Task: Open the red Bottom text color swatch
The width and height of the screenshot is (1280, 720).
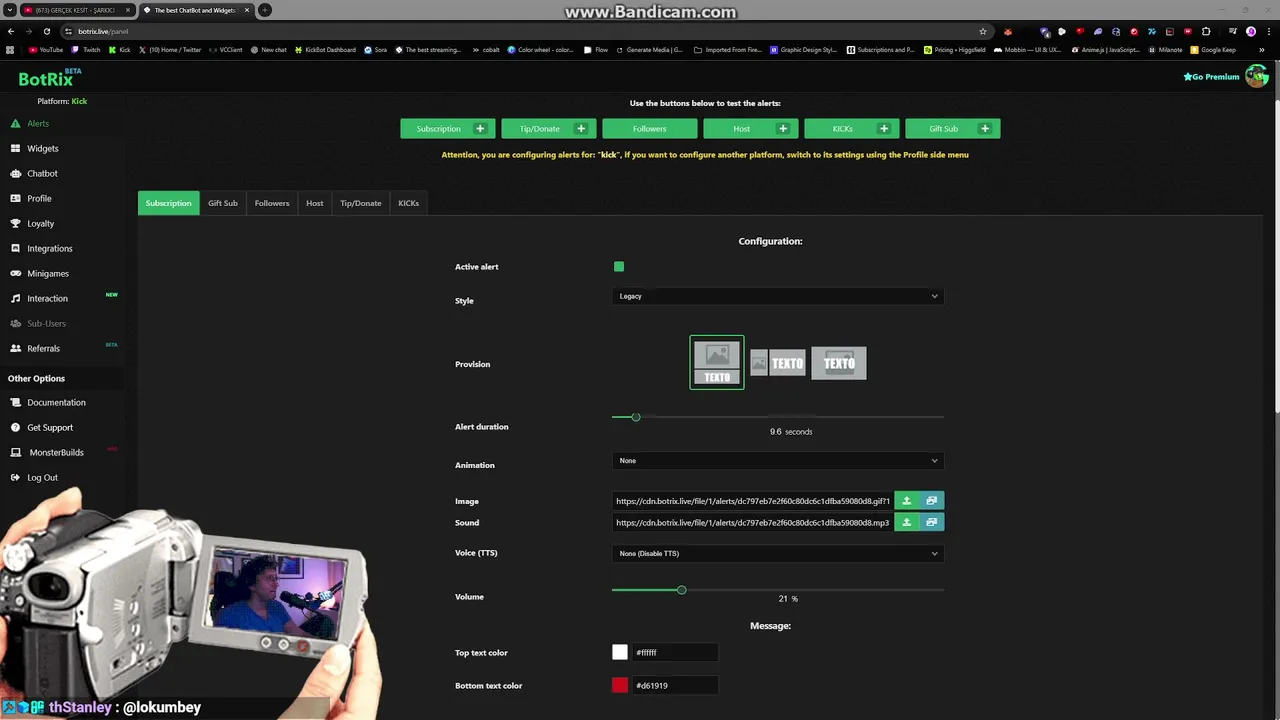Action: (620, 685)
